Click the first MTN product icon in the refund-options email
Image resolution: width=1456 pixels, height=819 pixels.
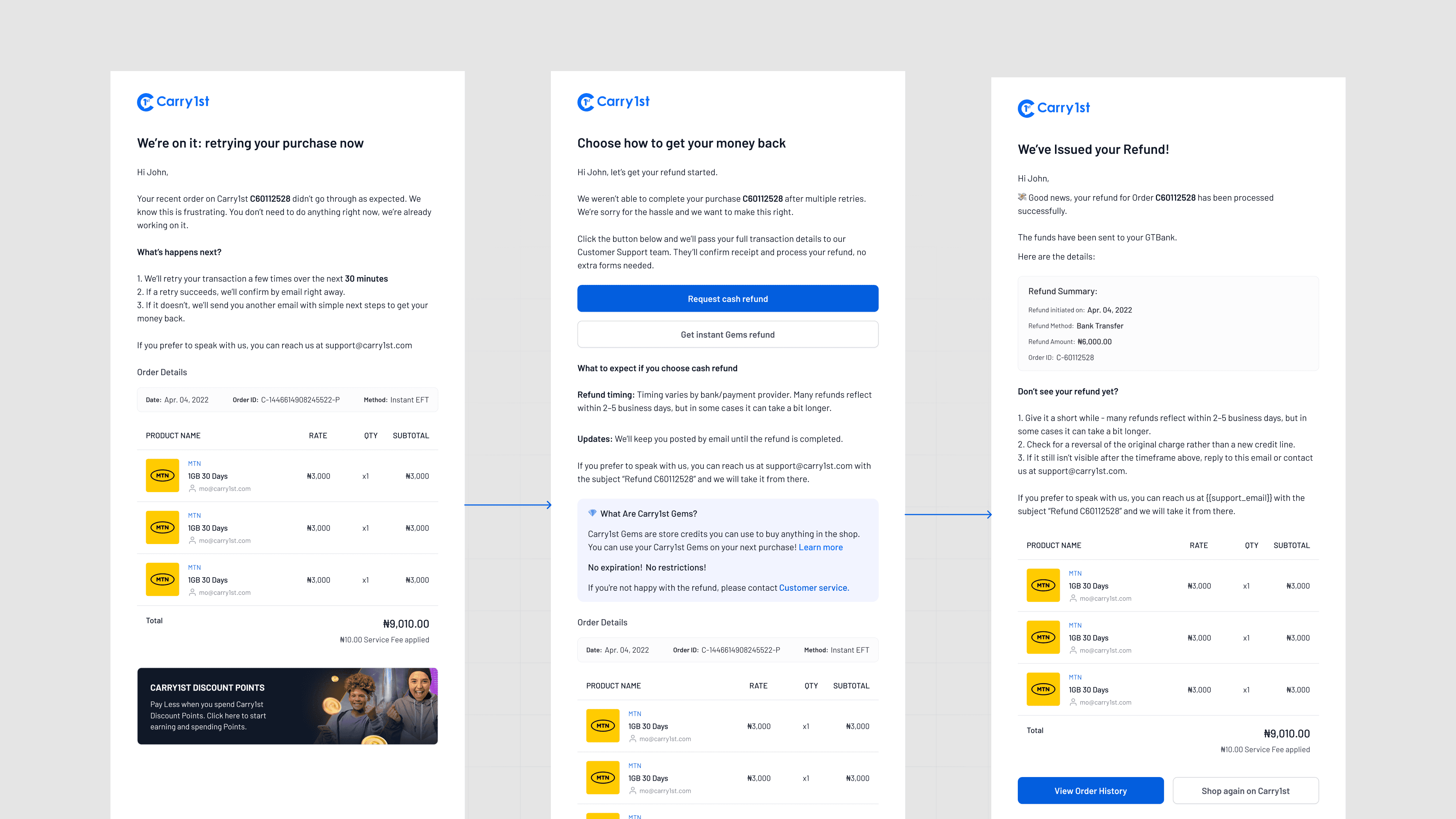pyautogui.click(x=602, y=726)
